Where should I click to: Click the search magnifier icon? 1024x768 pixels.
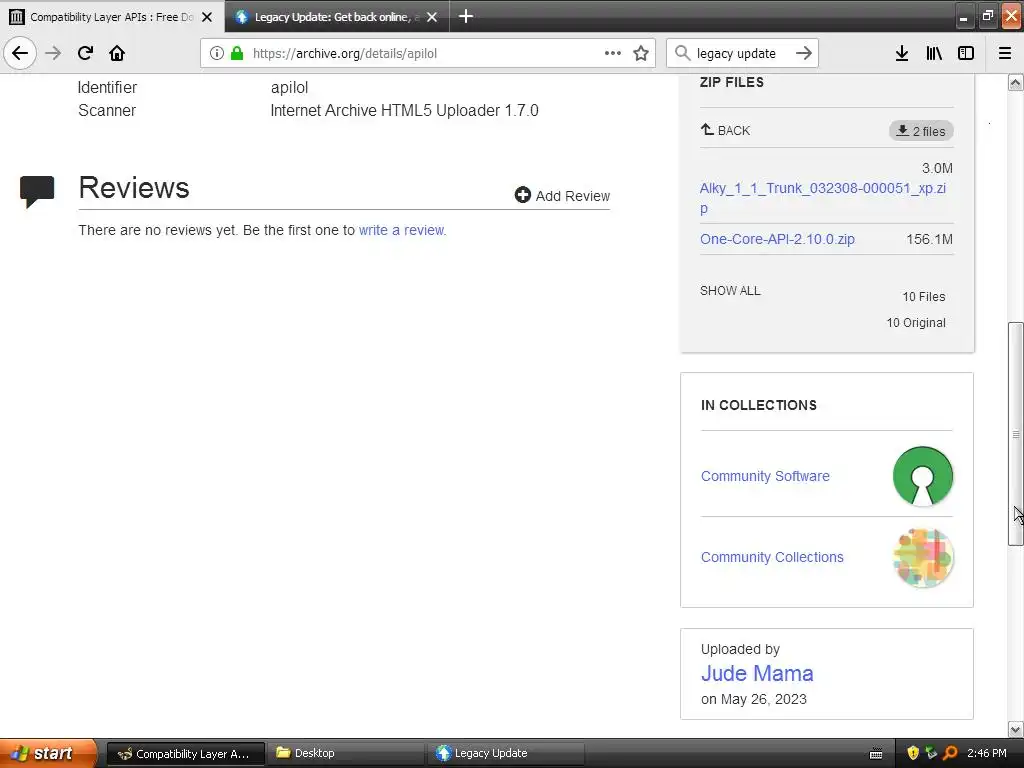click(x=682, y=53)
